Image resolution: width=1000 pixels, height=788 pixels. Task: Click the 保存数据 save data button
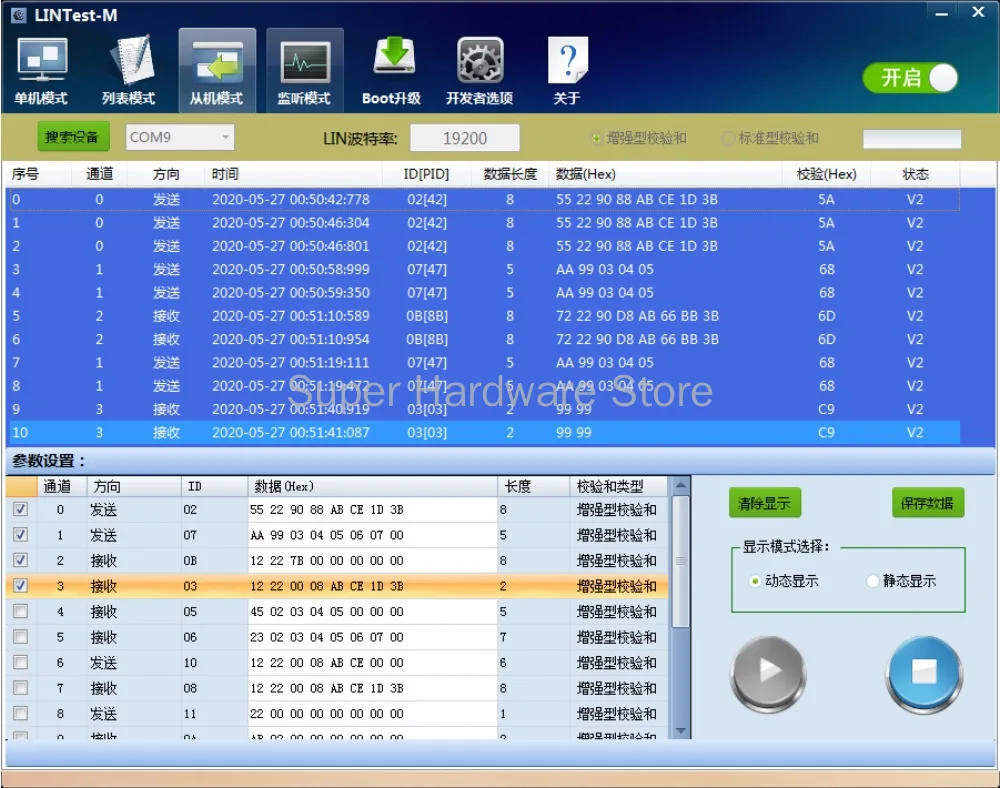927,504
